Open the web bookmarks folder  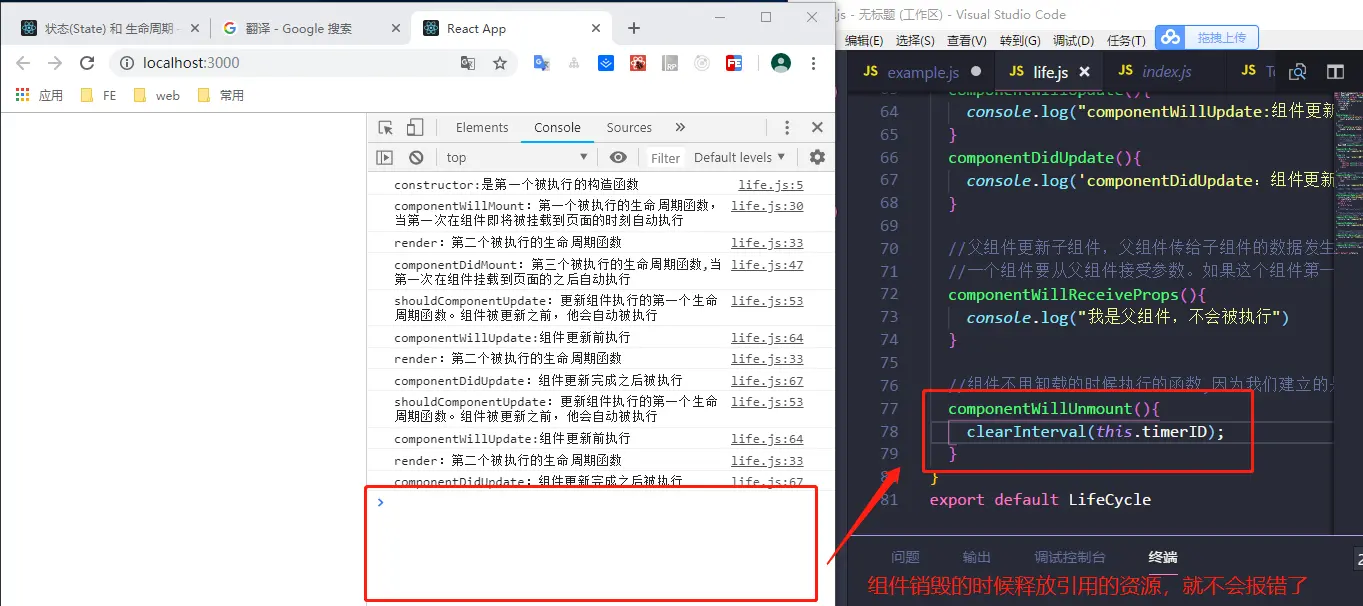click(x=157, y=95)
